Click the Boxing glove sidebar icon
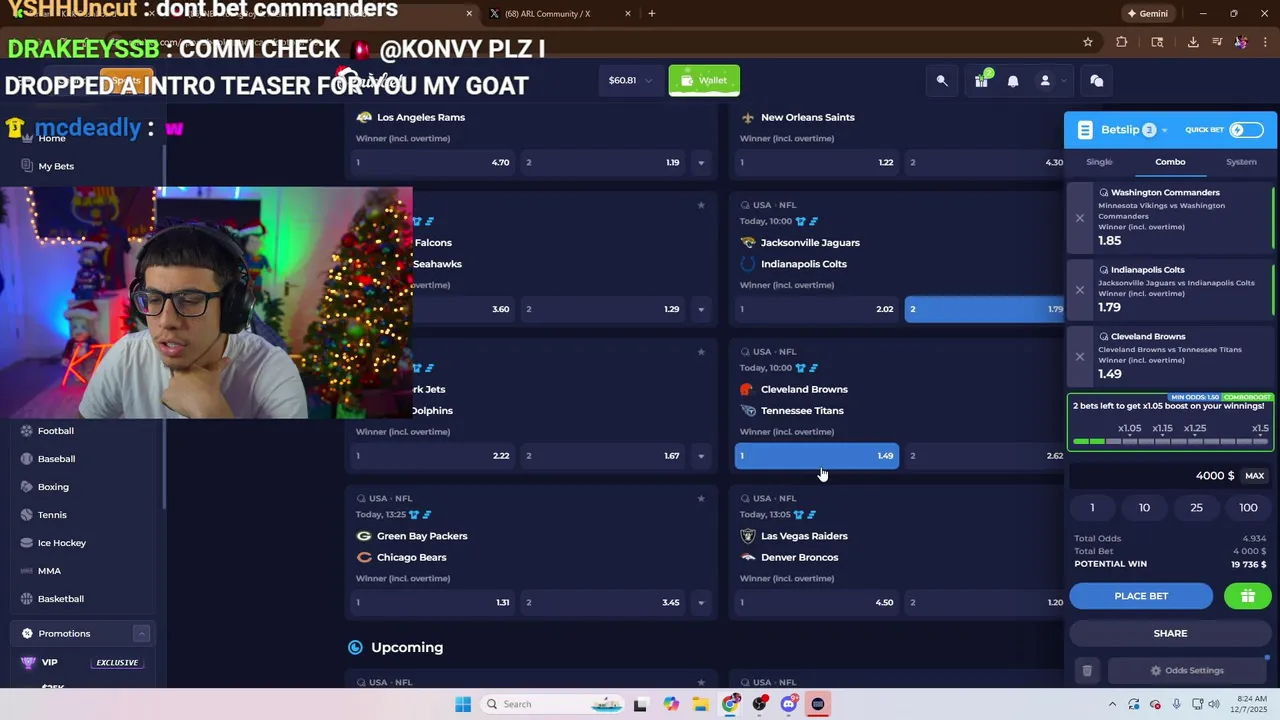Viewport: 1280px width, 720px height. tap(27, 487)
